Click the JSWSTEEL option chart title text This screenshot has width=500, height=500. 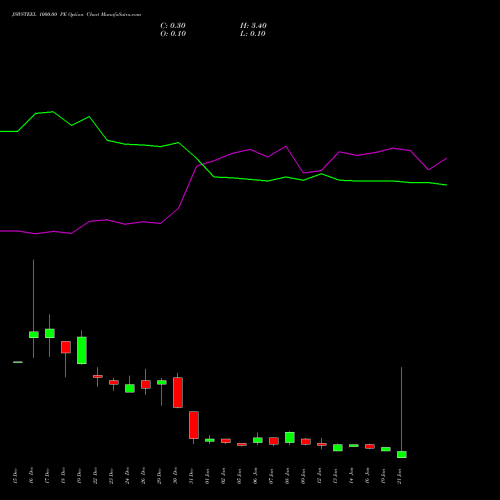pos(76,15)
